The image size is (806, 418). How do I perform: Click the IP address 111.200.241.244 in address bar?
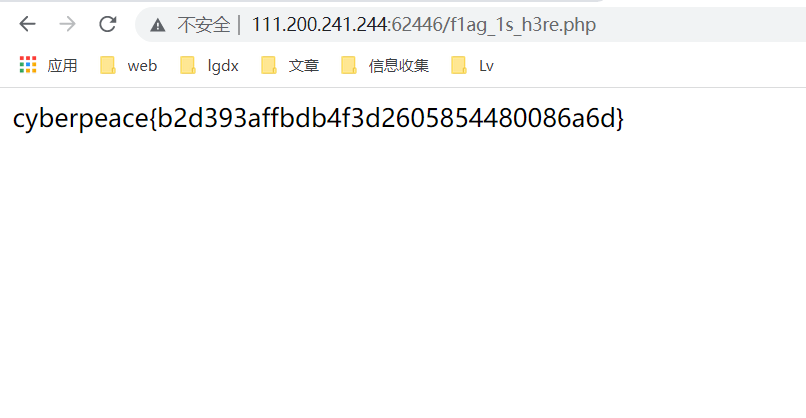coord(320,25)
